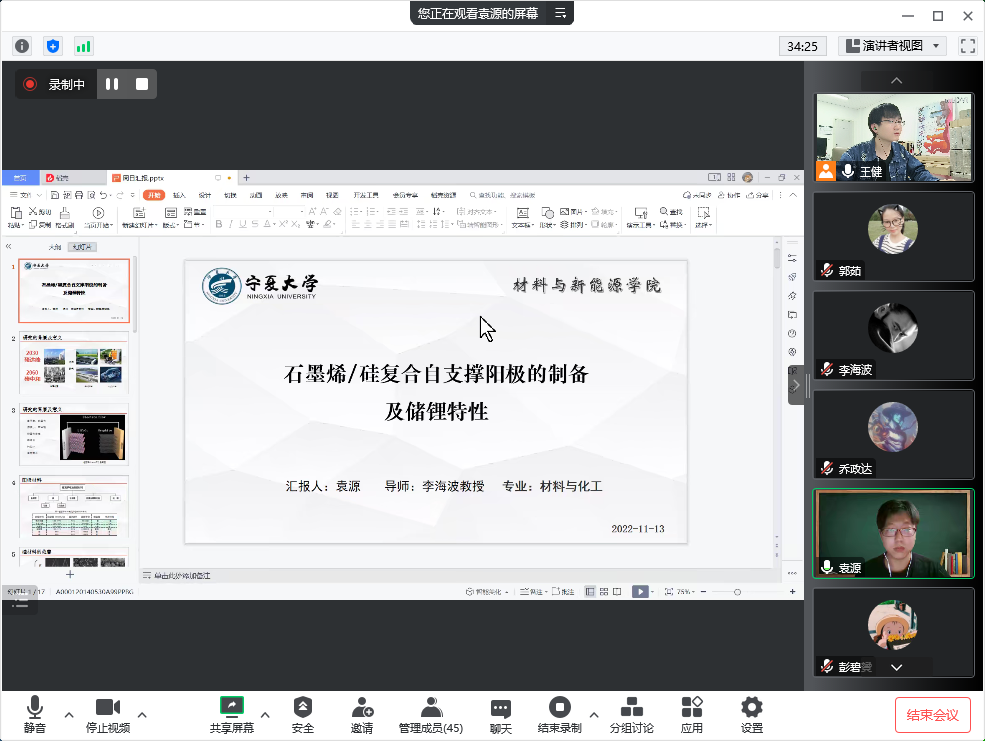The height and width of the screenshot is (741, 985).
Task: Expand the audio options arrow beside 静音
Action: [69, 714]
